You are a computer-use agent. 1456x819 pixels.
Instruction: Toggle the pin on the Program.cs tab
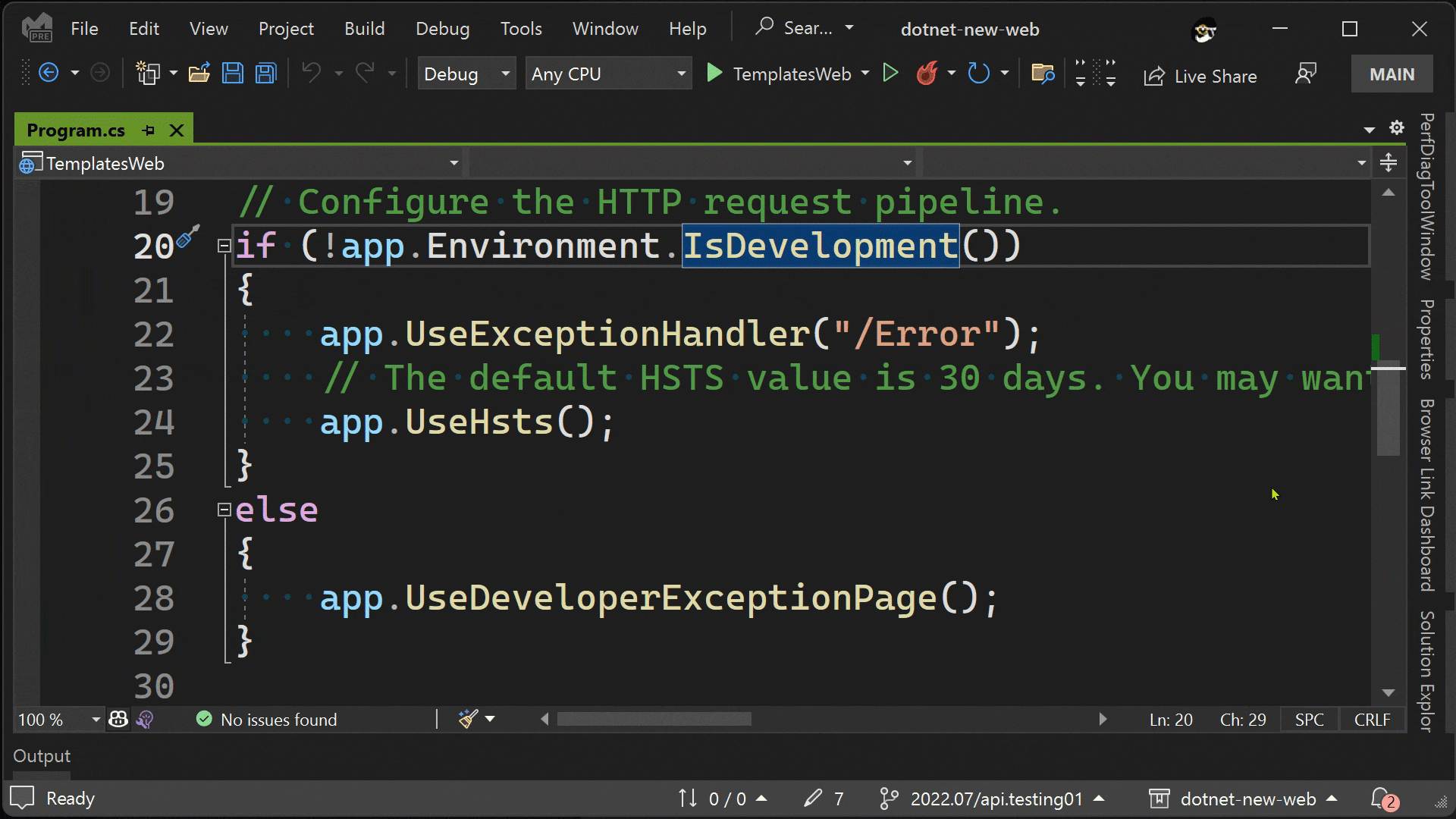(148, 130)
